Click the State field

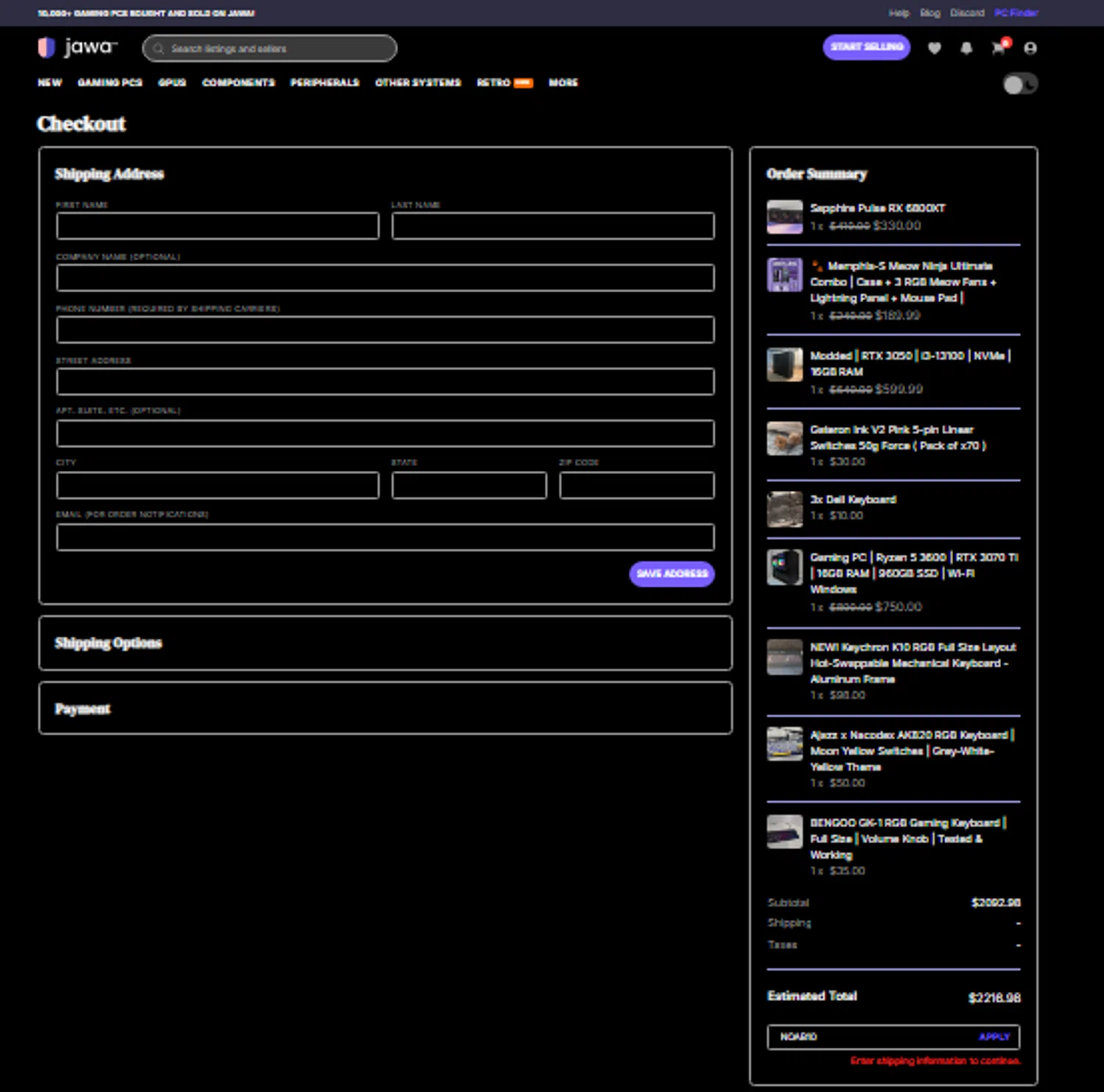tap(469, 485)
